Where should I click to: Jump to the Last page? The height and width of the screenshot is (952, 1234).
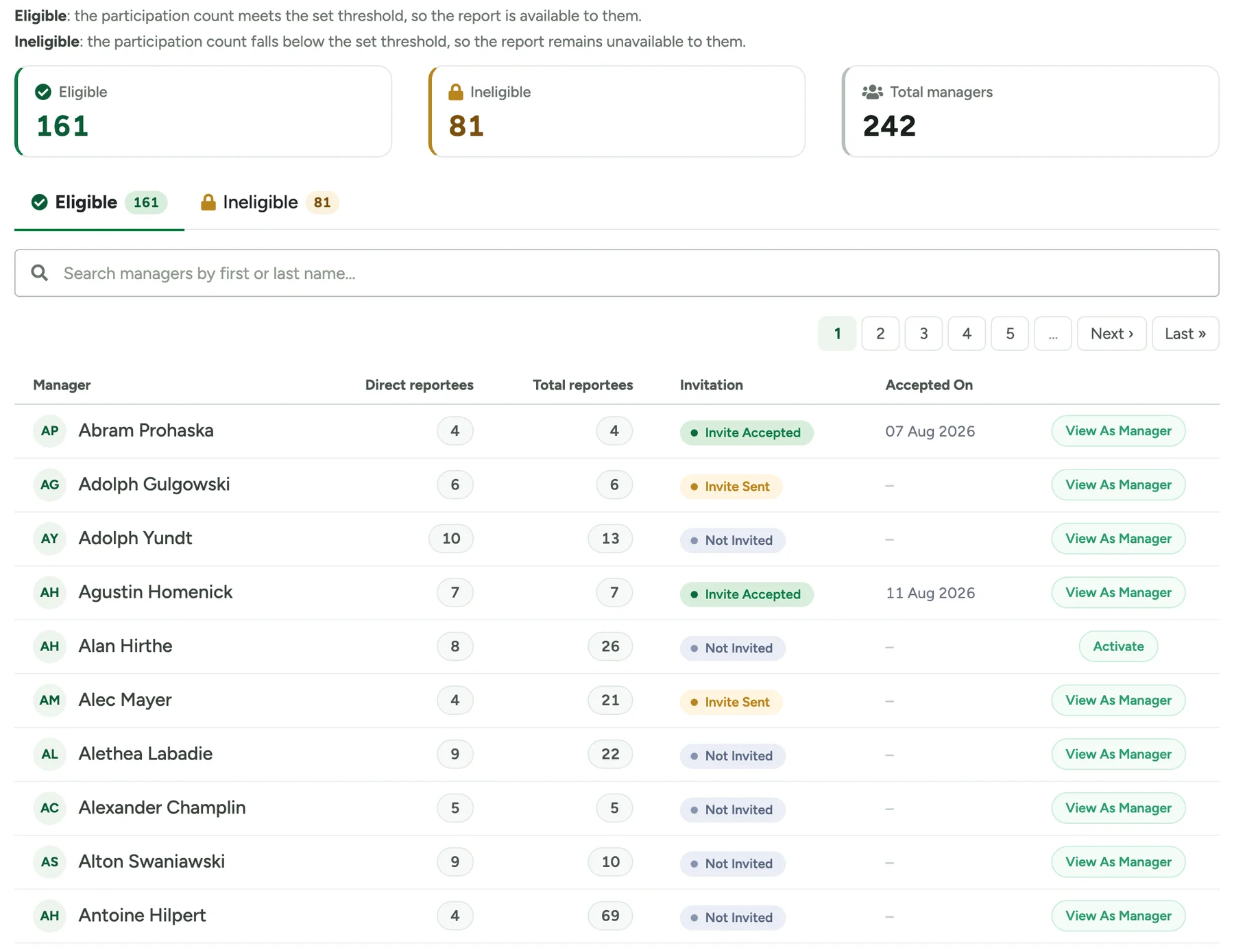click(x=1185, y=334)
